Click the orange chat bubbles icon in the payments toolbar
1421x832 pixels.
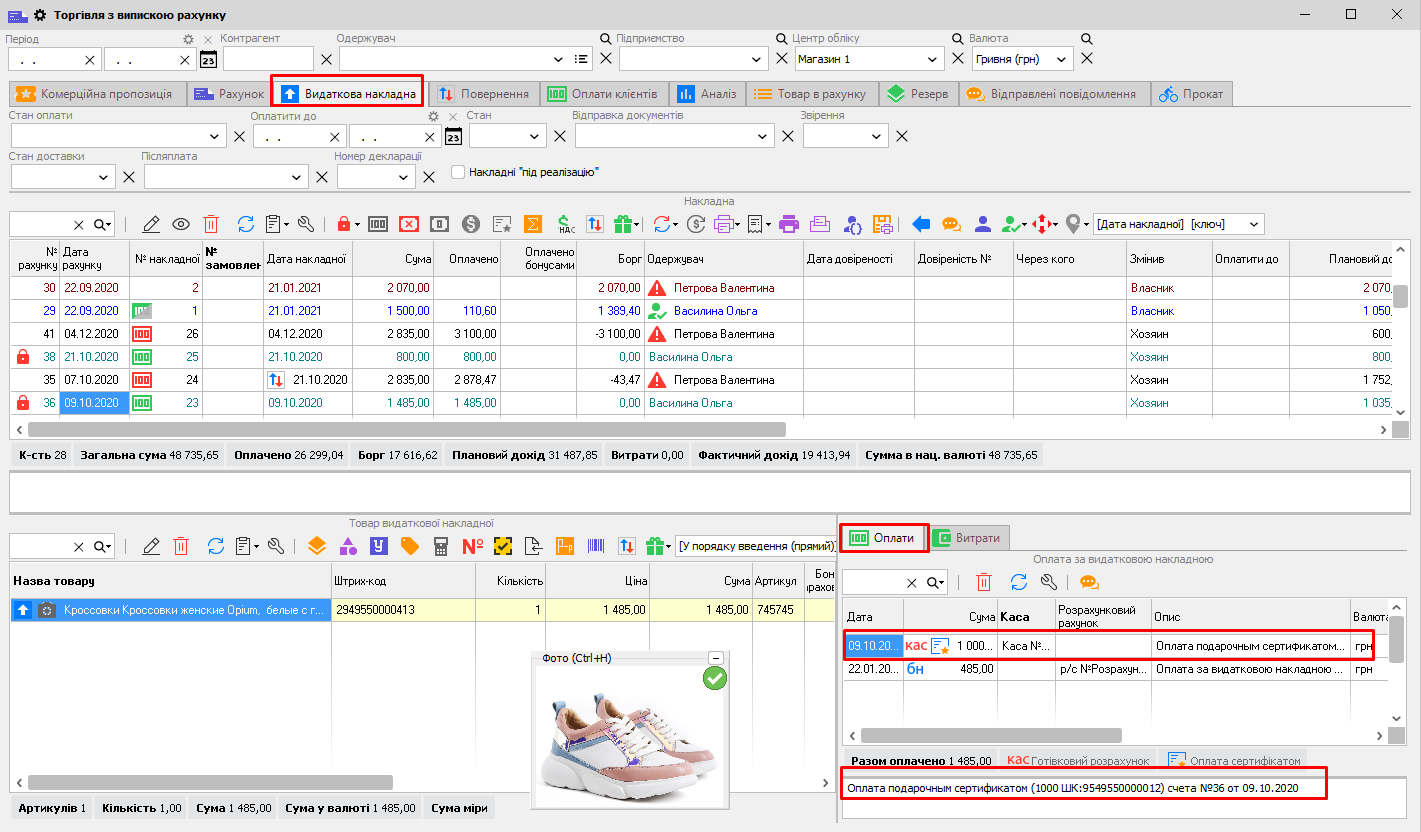[1089, 582]
